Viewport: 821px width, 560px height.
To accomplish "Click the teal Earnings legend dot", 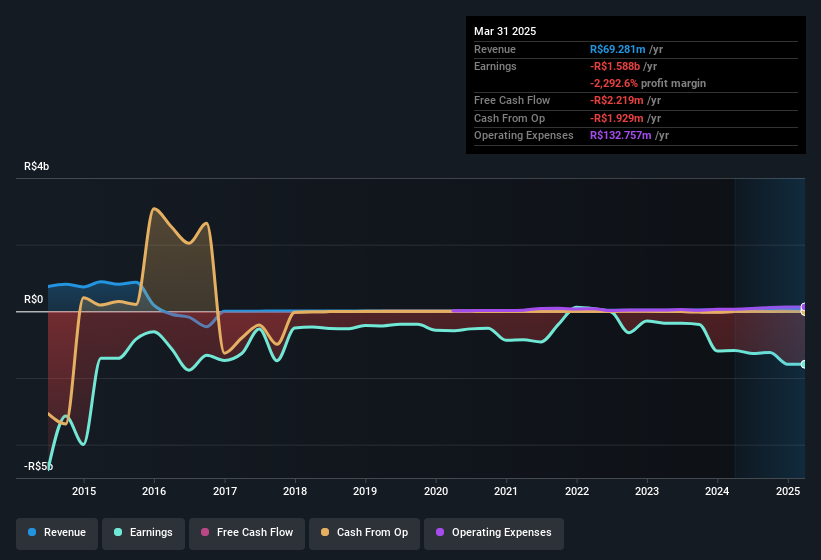I will click(118, 532).
